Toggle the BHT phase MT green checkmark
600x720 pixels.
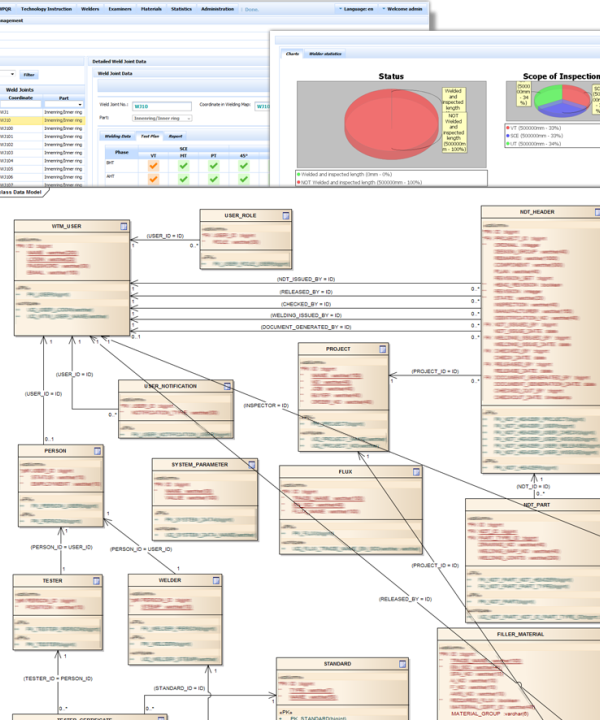[183, 165]
